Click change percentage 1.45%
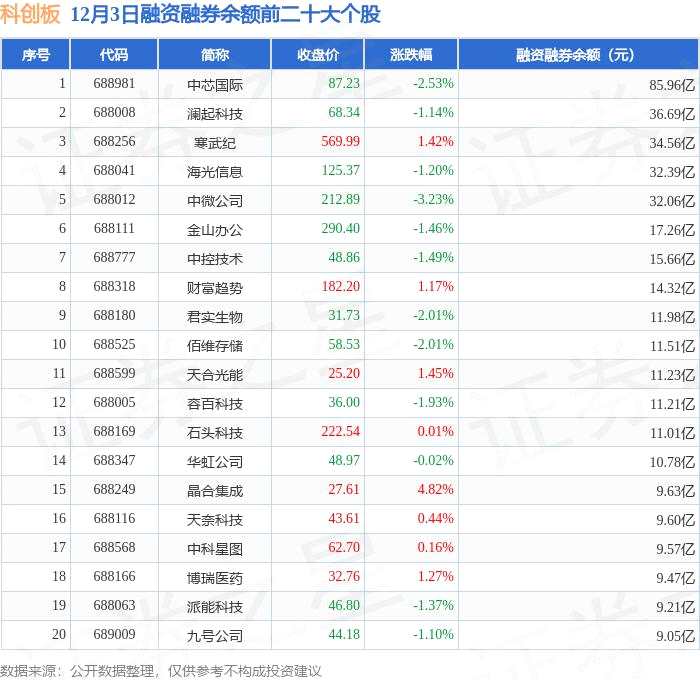Image resolution: width=700 pixels, height=680 pixels. 435,373
